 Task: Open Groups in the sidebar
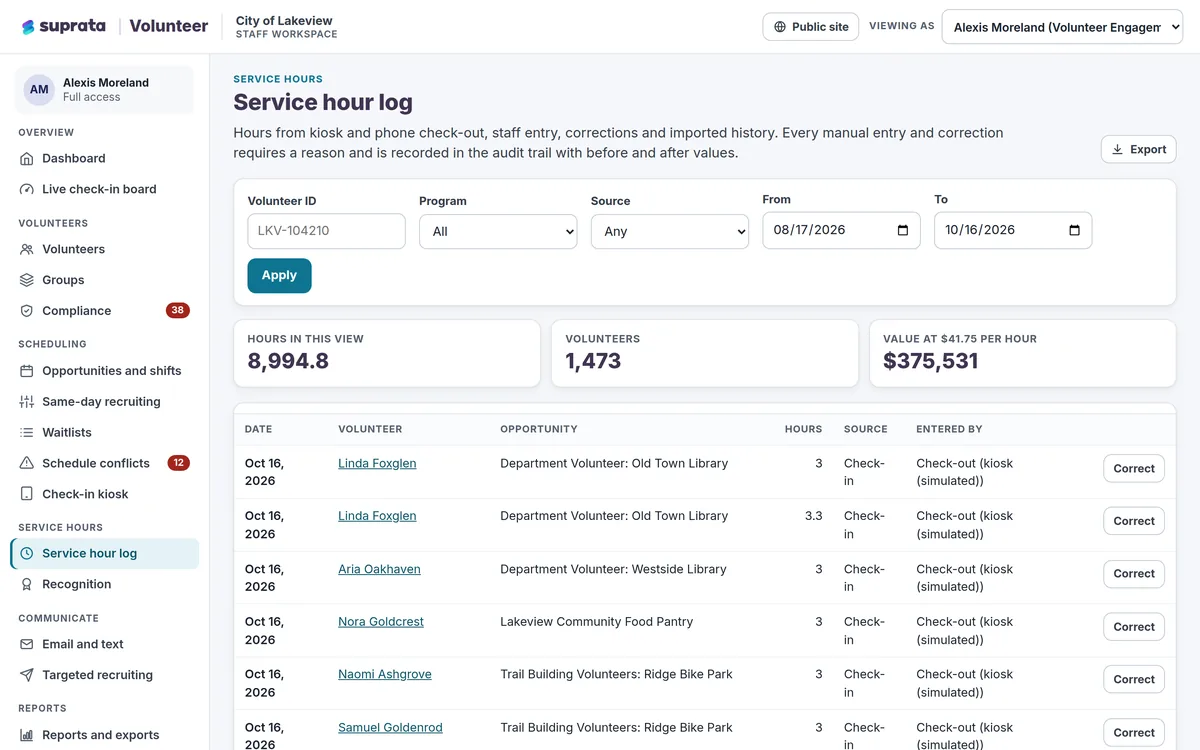point(105,280)
